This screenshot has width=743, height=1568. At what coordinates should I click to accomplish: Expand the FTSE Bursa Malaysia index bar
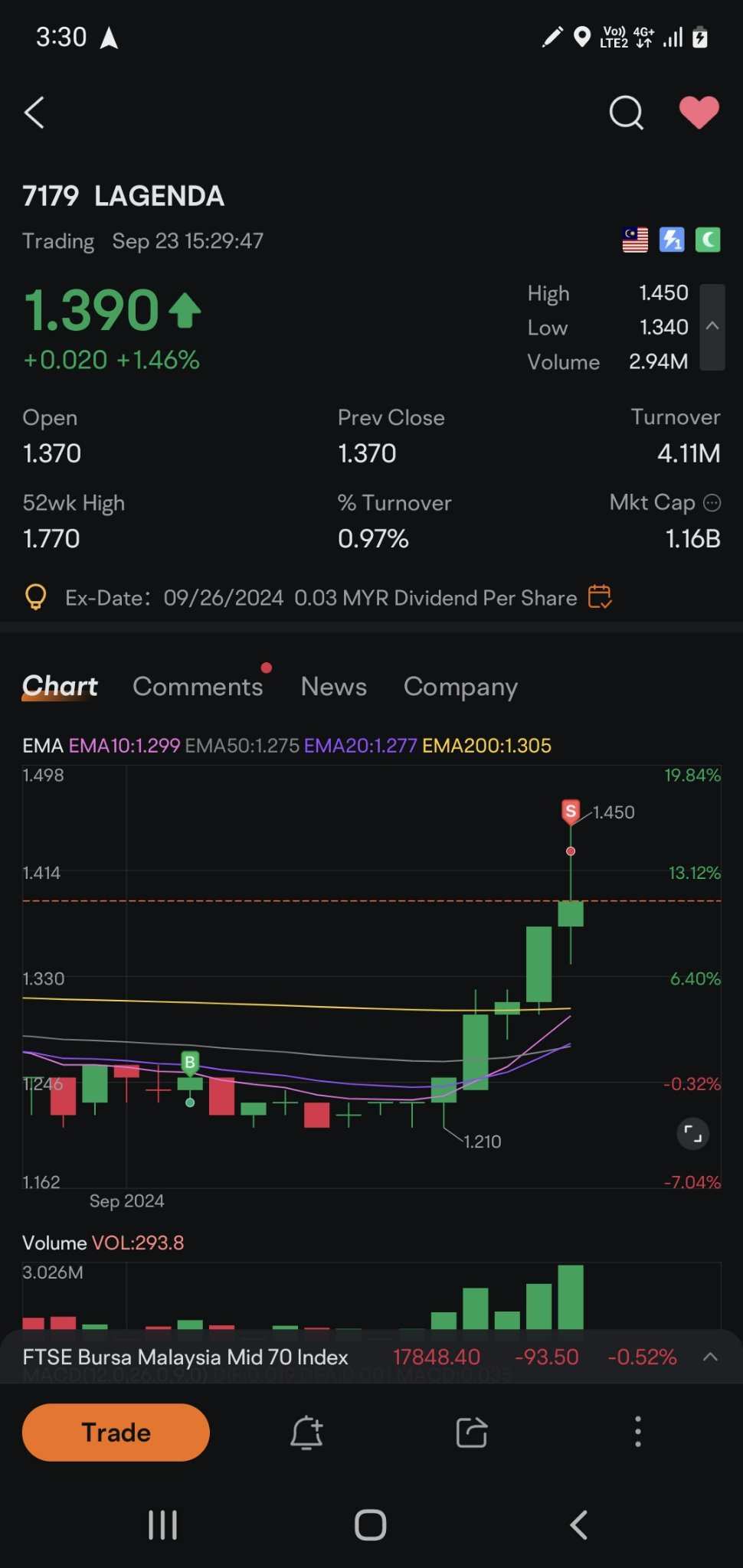coord(710,1357)
